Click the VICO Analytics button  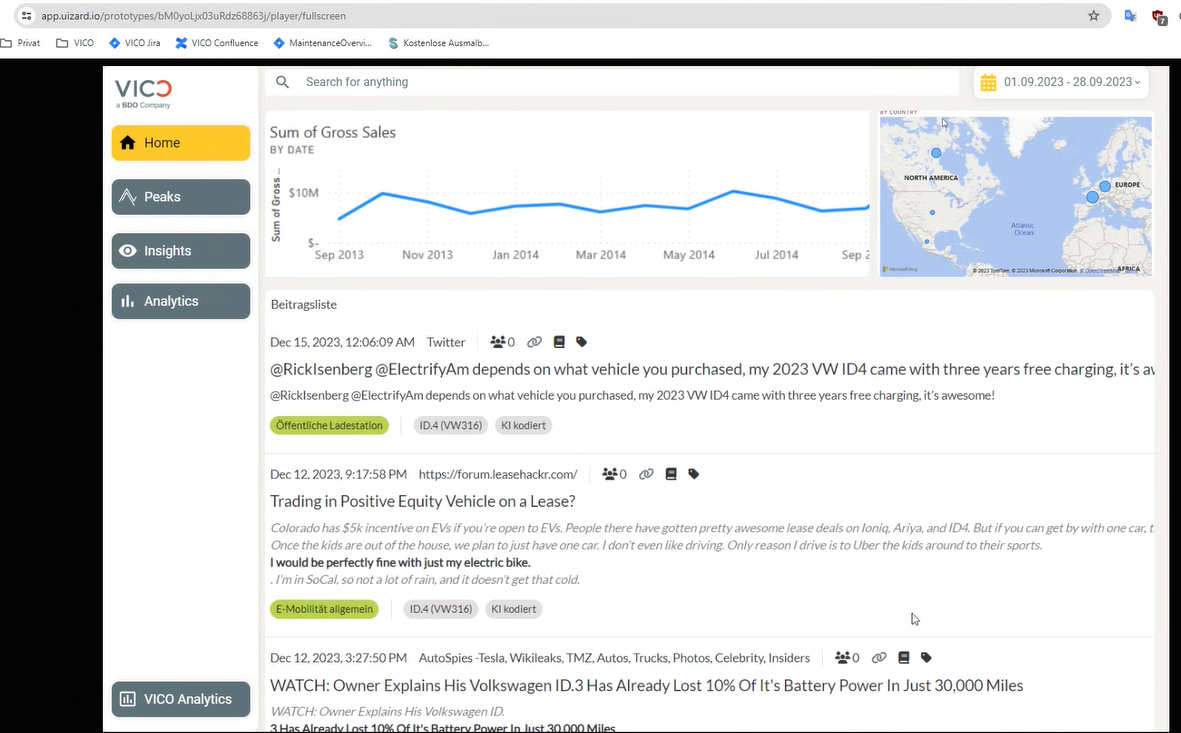click(181, 699)
